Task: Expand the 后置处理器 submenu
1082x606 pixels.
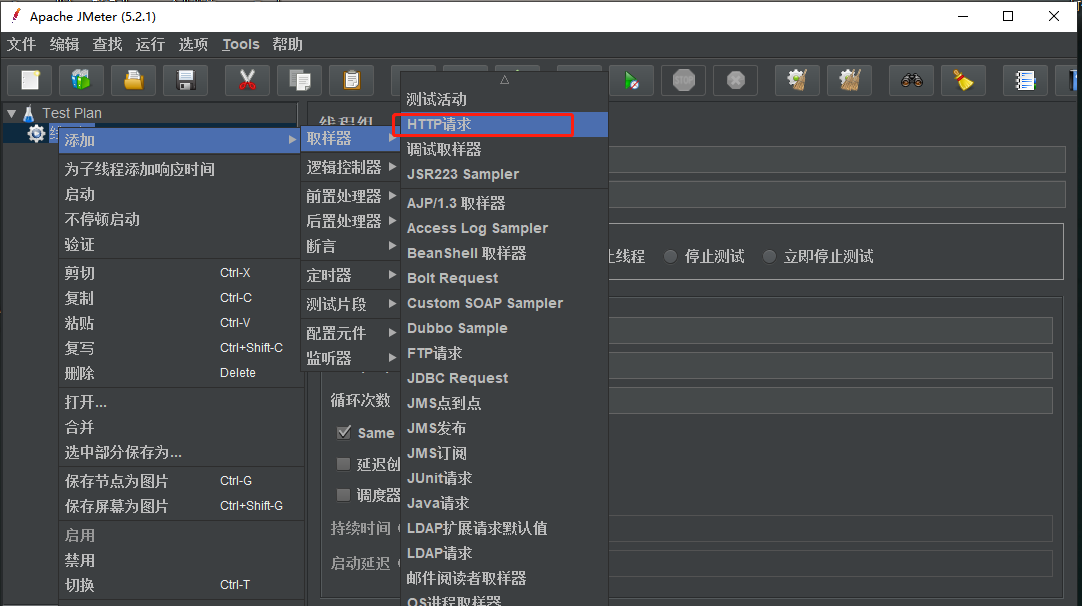Action: 351,221
